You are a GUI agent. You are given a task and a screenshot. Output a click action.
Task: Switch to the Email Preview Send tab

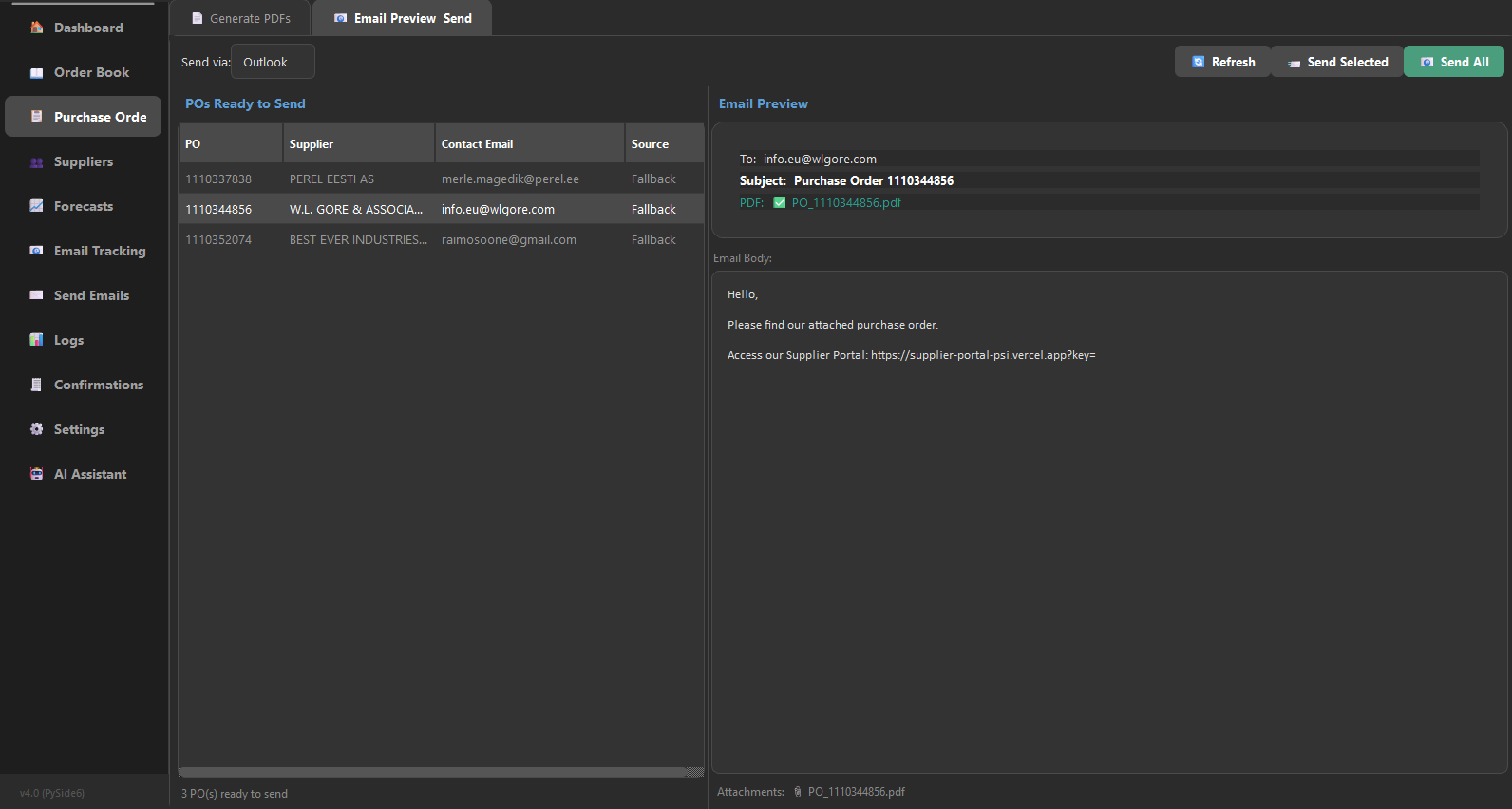click(403, 18)
